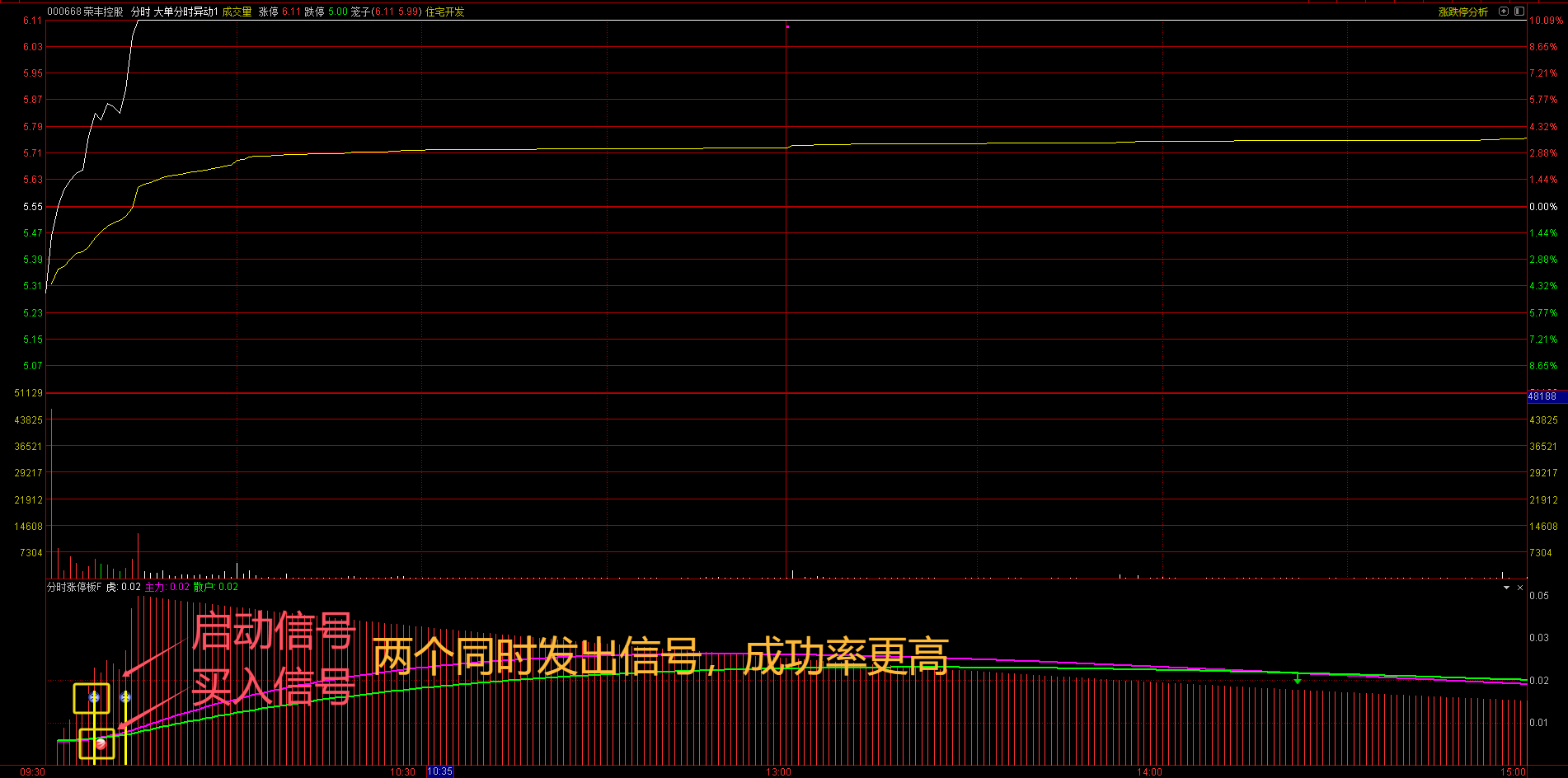
Task: Click the 09:30 time axis label
Action: click(32, 772)
